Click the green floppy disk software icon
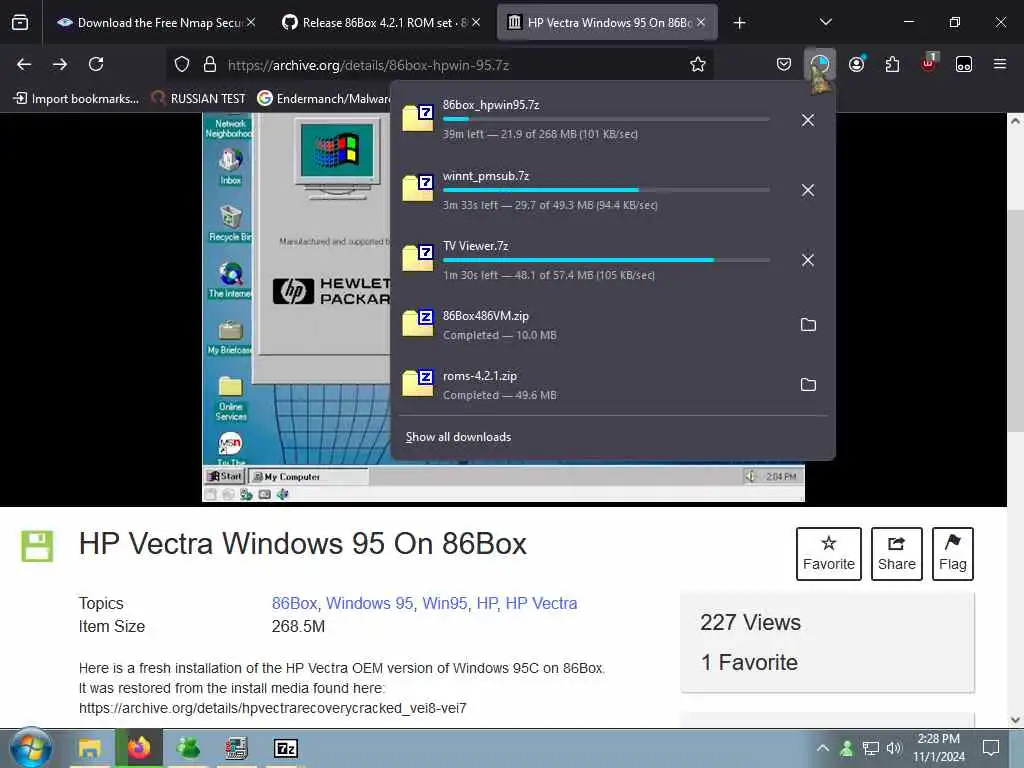Screen dimensions: 1024x768 pos(37,546)
